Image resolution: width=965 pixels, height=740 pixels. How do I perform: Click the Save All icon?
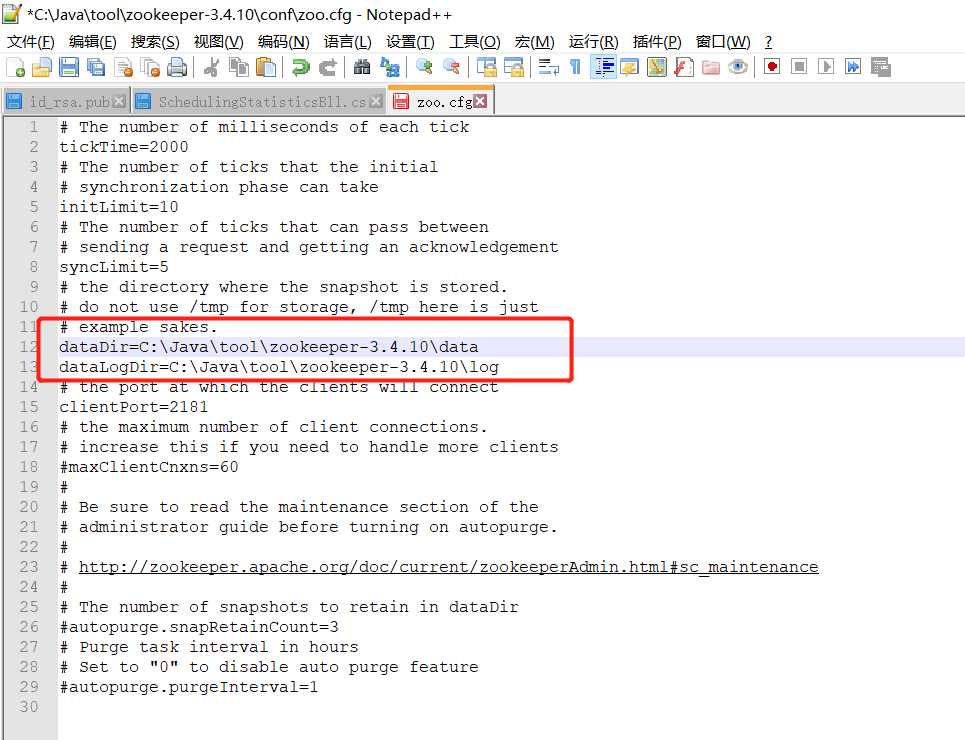tap(96, 67)
